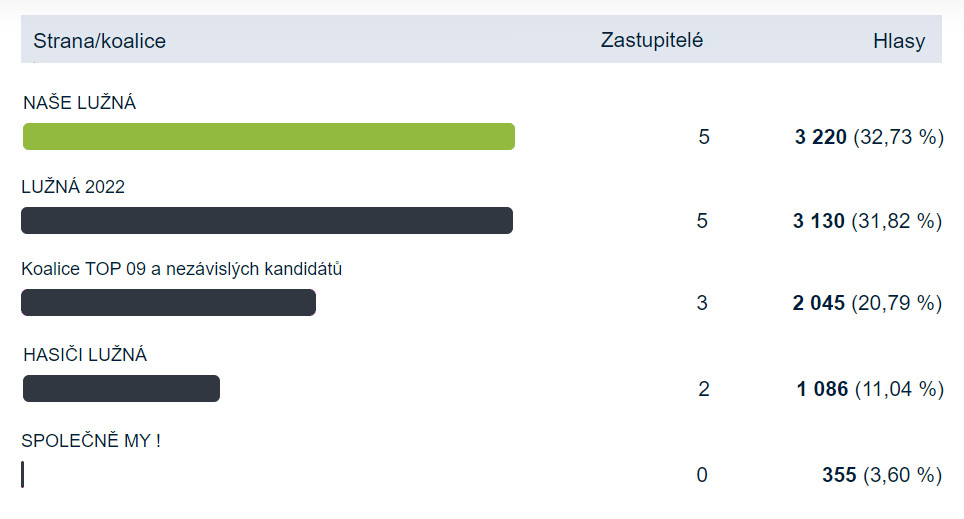Click seat count 2 for HASIČI LUŽNÁ

click(704, 389)
